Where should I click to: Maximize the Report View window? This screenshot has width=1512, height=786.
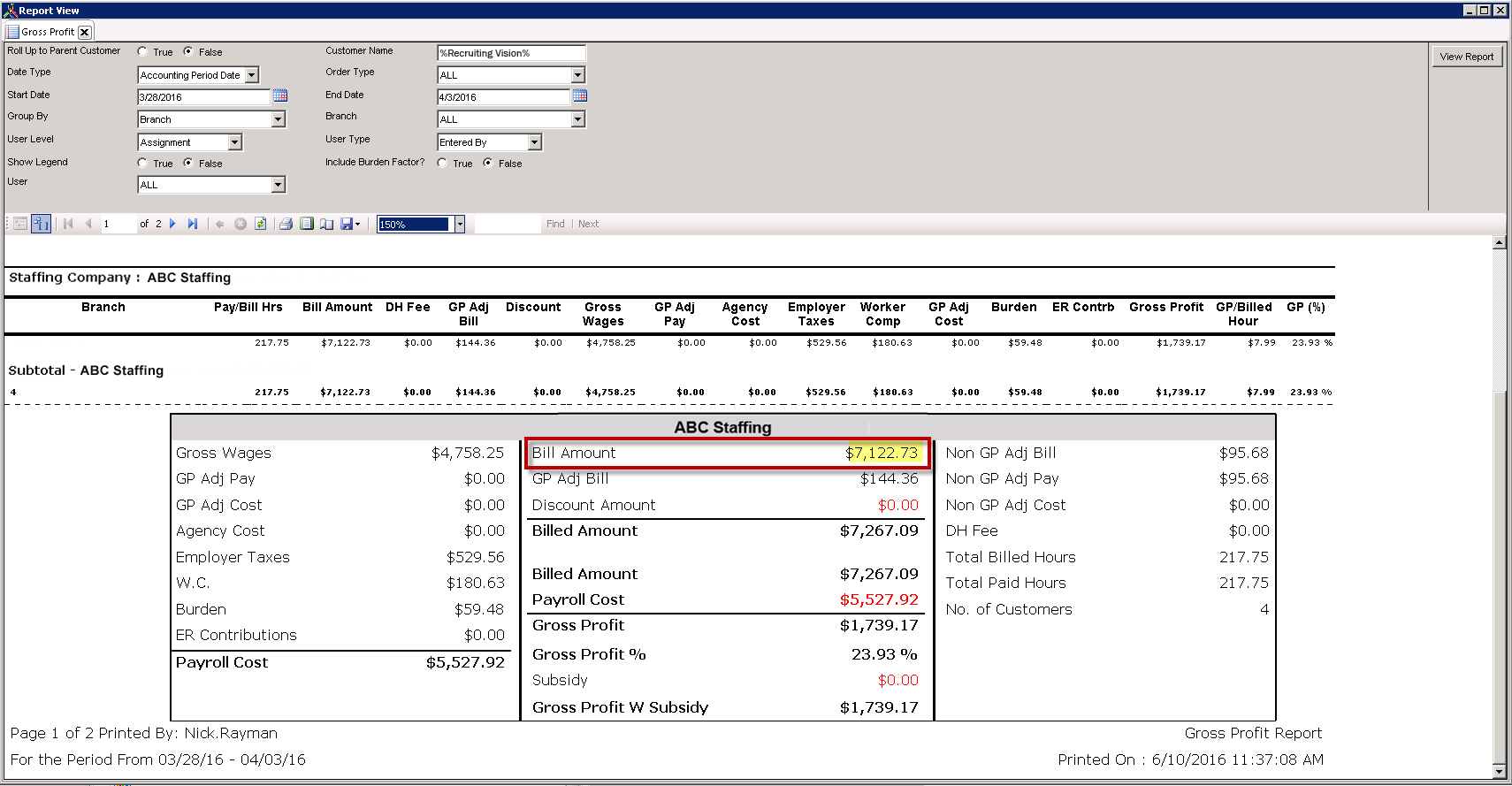(1484, 11)
